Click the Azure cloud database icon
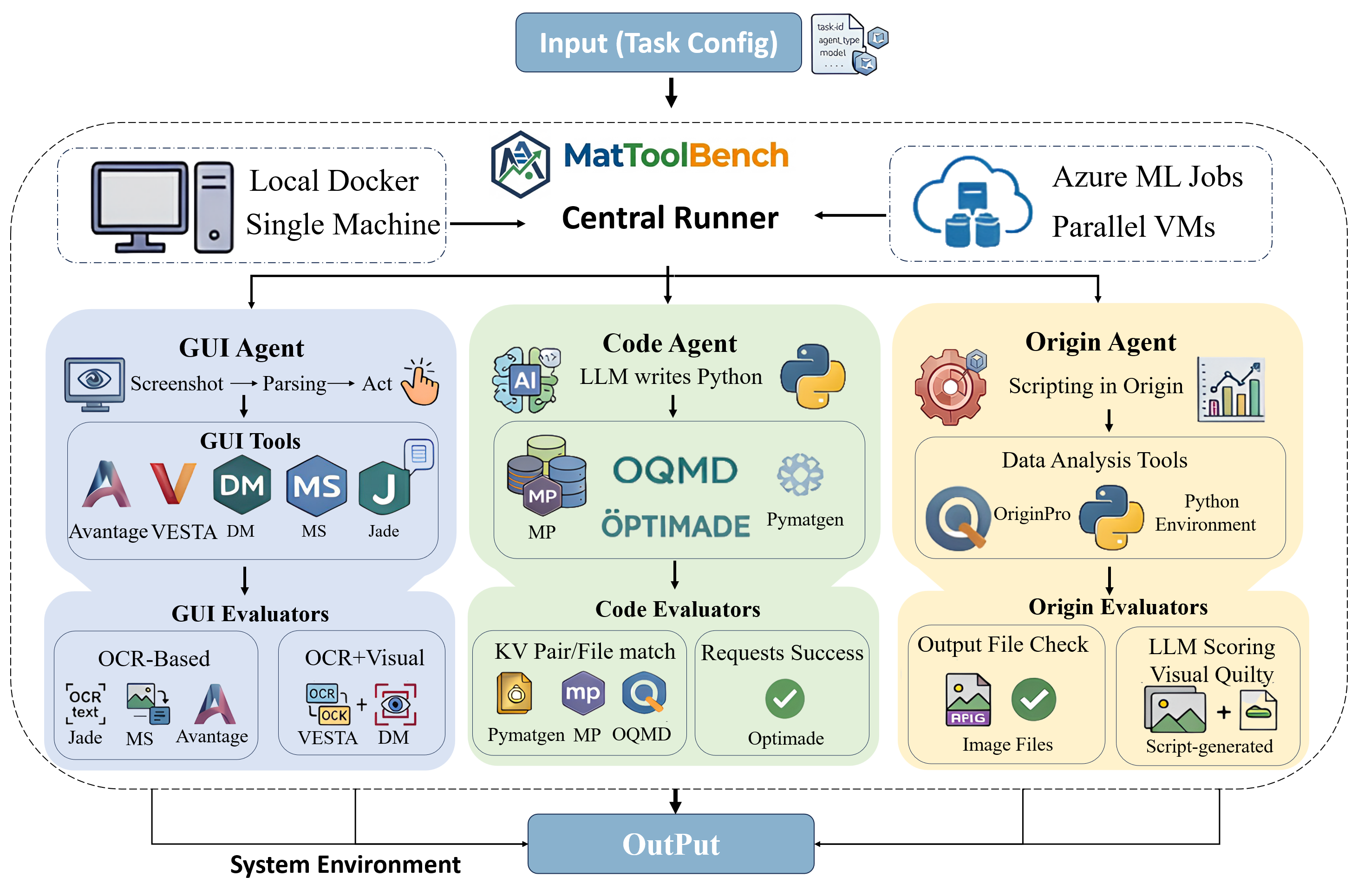Screen dimensions: 1358x896 972,201
